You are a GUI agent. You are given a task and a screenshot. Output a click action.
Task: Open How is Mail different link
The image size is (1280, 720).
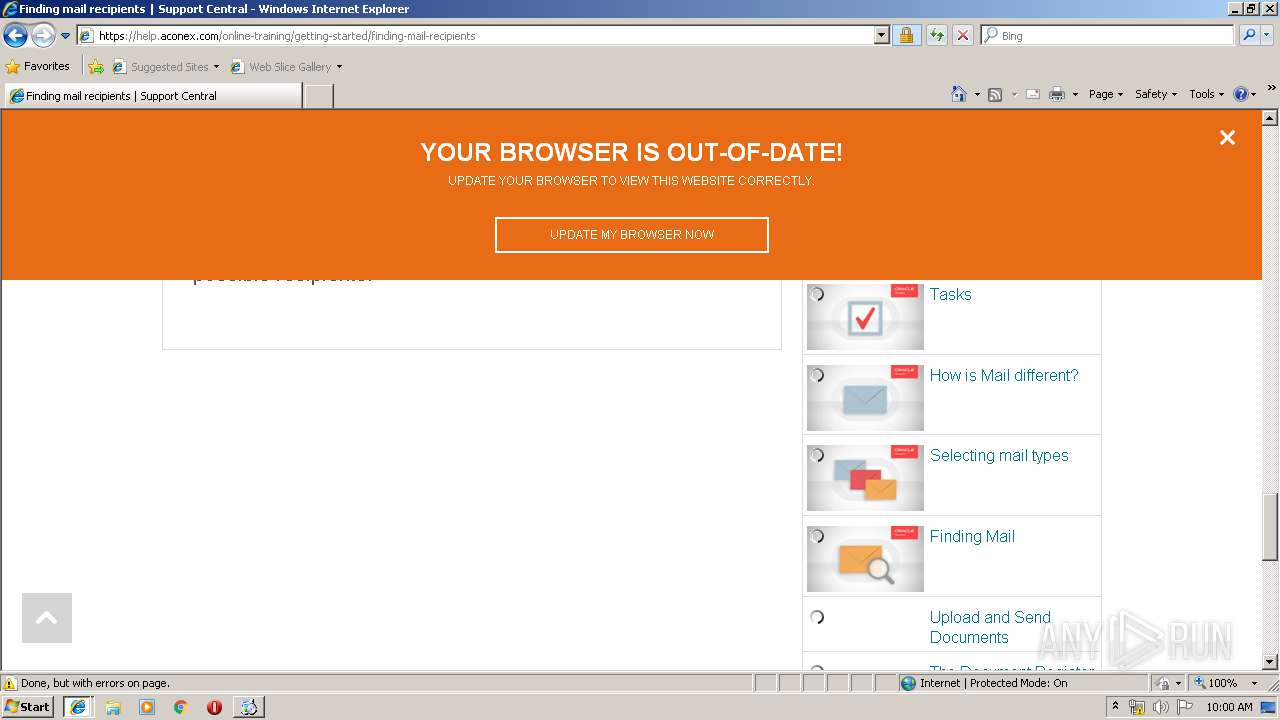click(x=1004, y=375)
